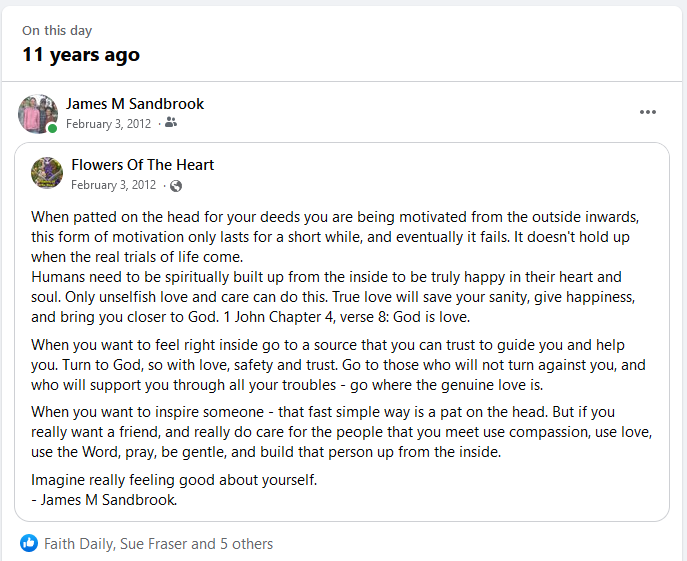Click the "On this day" label
This screenshot has height=561, width=687.
pyautogui.click(x=59, y=31)
